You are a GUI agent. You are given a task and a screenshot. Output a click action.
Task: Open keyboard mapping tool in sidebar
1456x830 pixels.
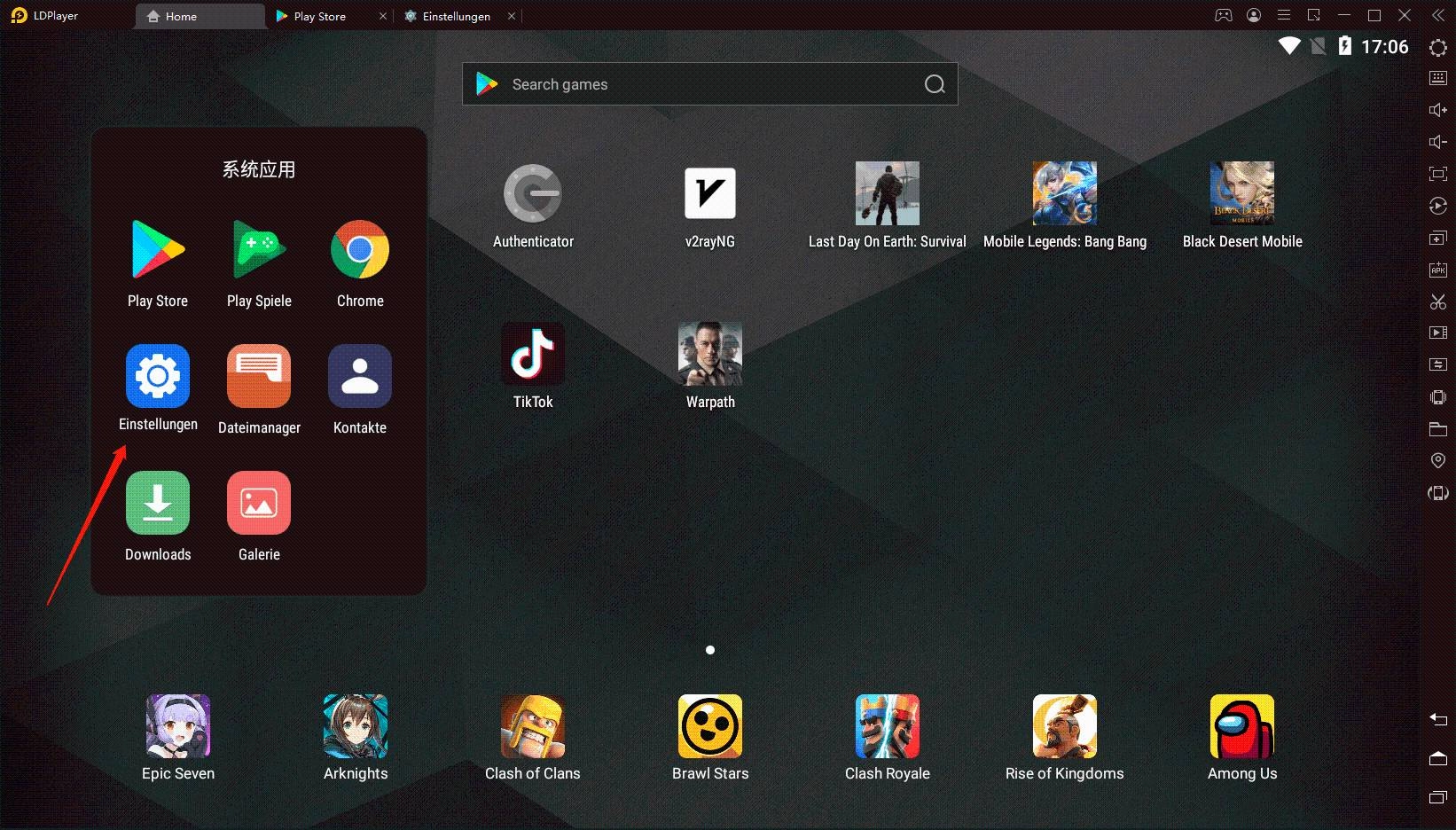tap(1438, 78)
